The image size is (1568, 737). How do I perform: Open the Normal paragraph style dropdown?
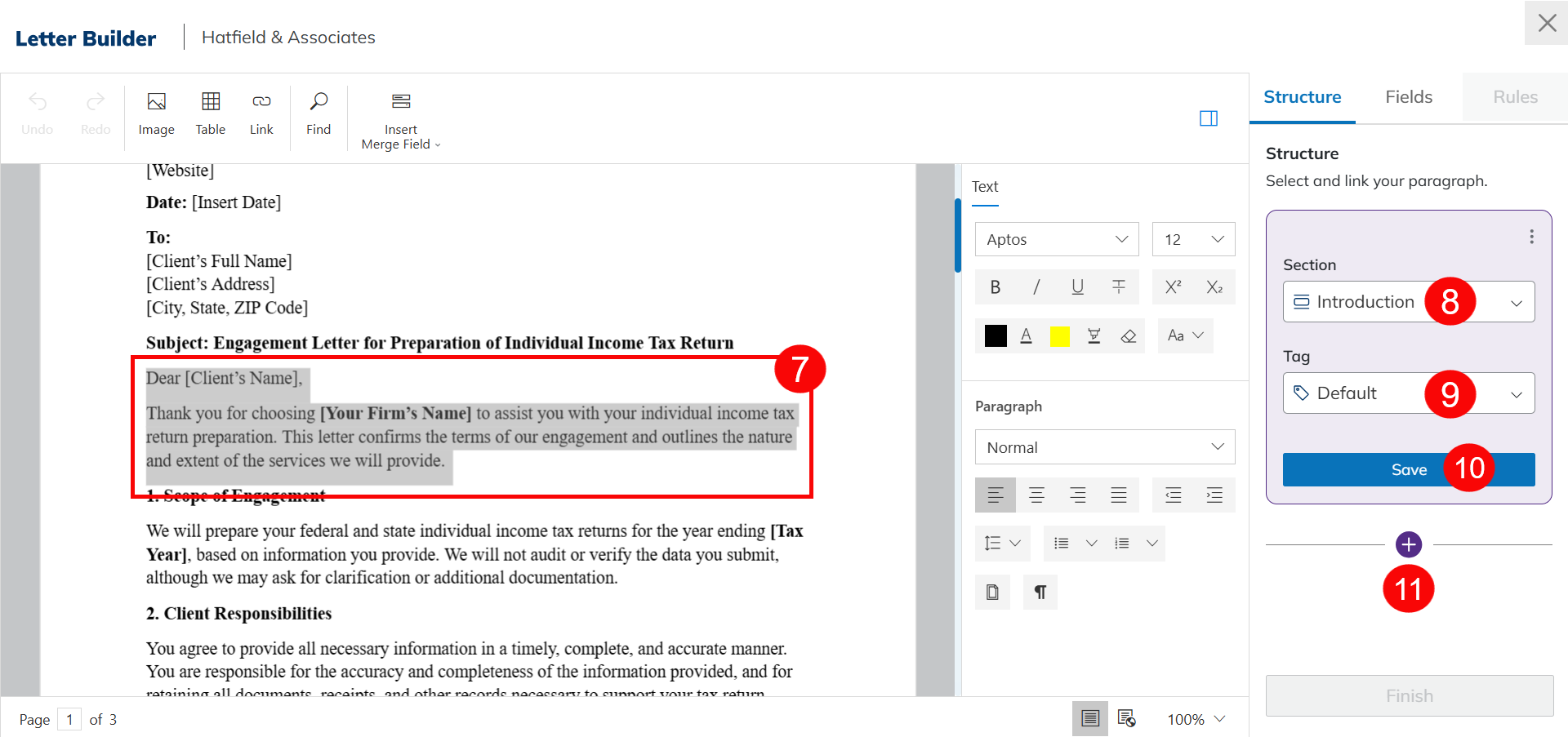coord(1104,447)
